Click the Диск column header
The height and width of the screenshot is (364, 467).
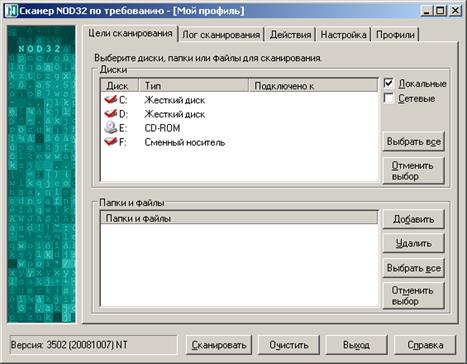tap(120, 86)
